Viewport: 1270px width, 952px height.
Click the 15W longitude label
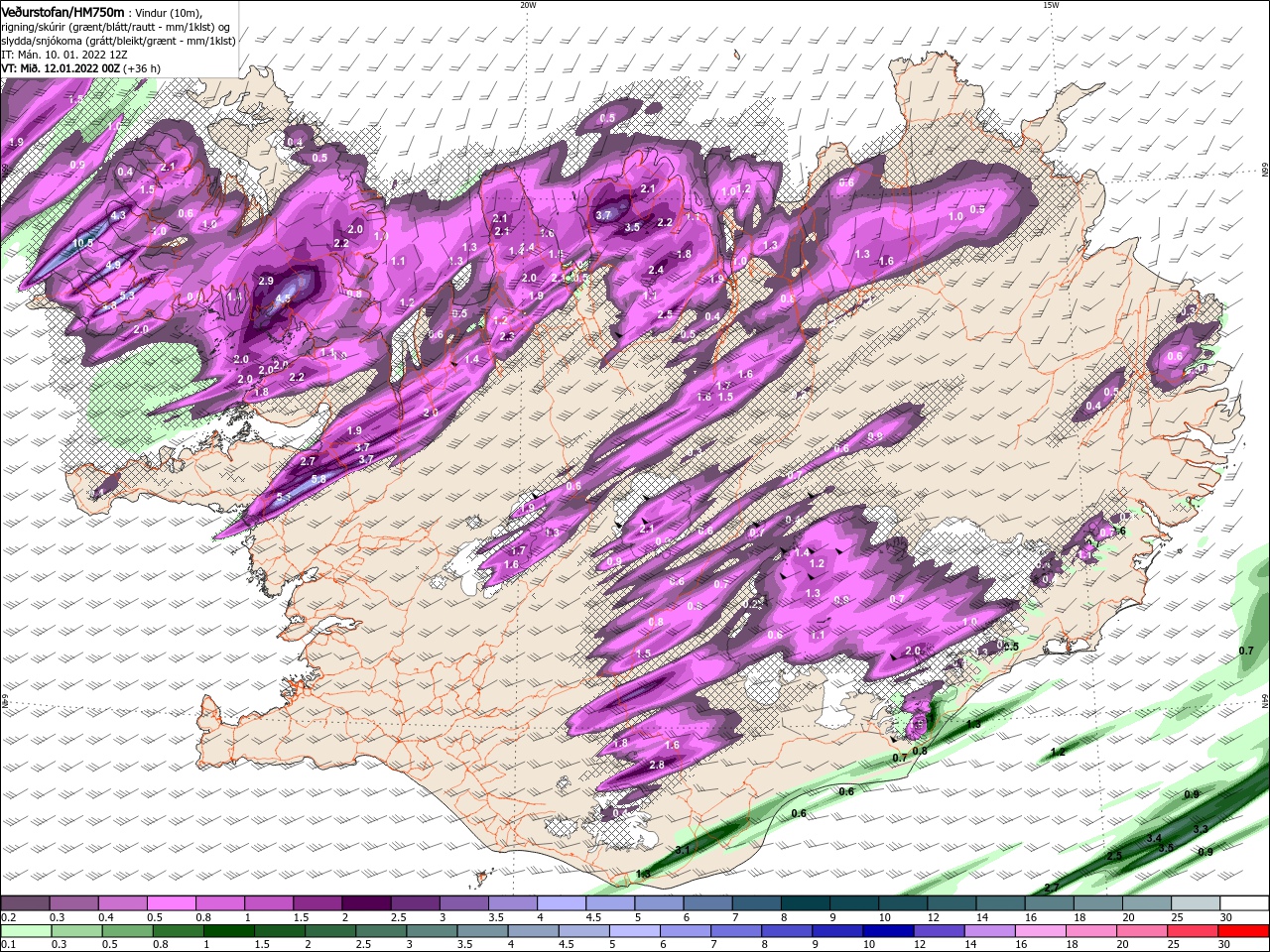tap(1051, 5)
